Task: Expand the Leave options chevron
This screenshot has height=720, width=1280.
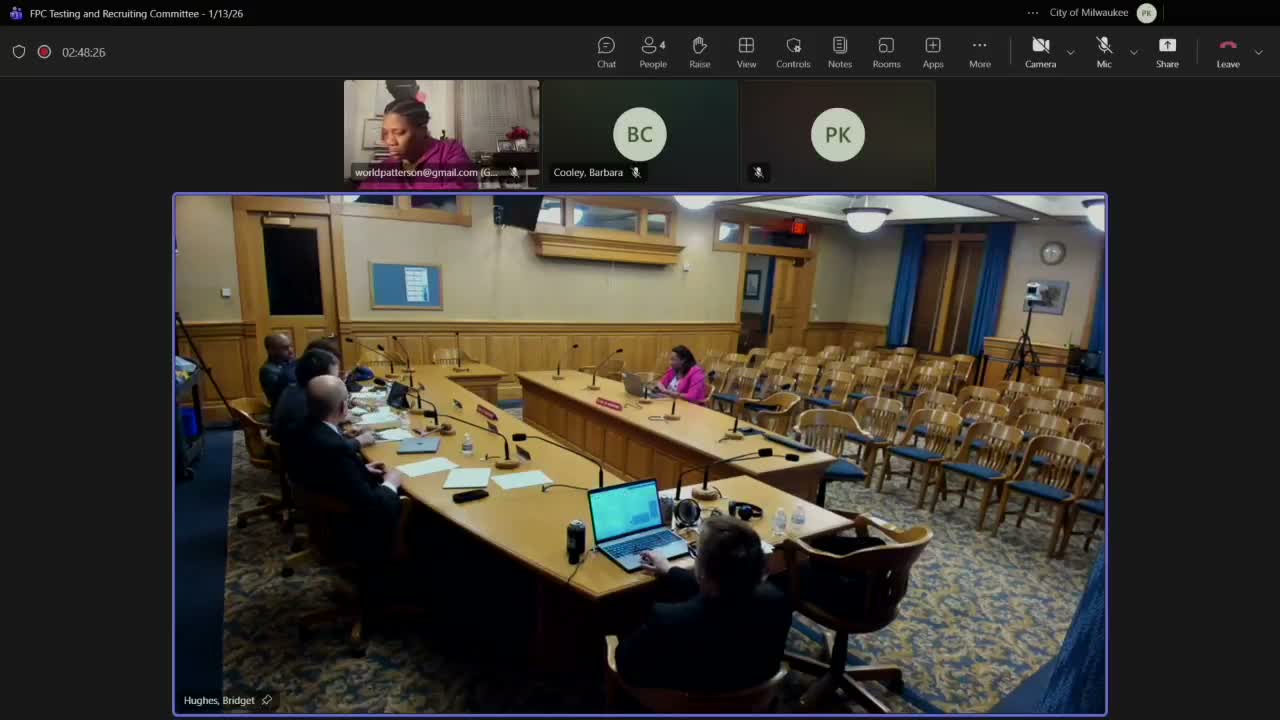Action: (x=1258, y=51)
